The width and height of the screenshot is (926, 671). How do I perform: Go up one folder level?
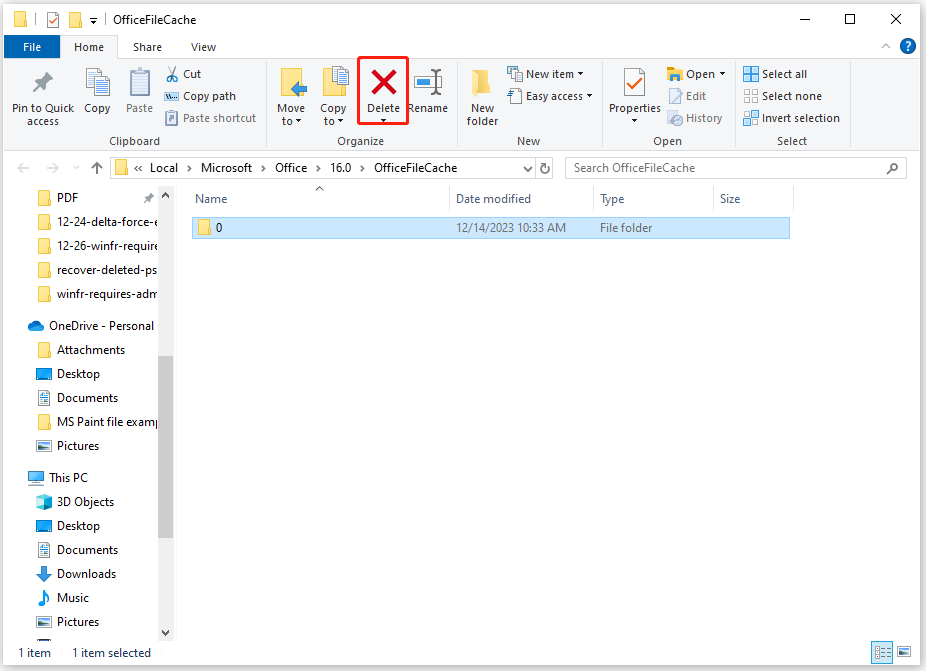97,168
